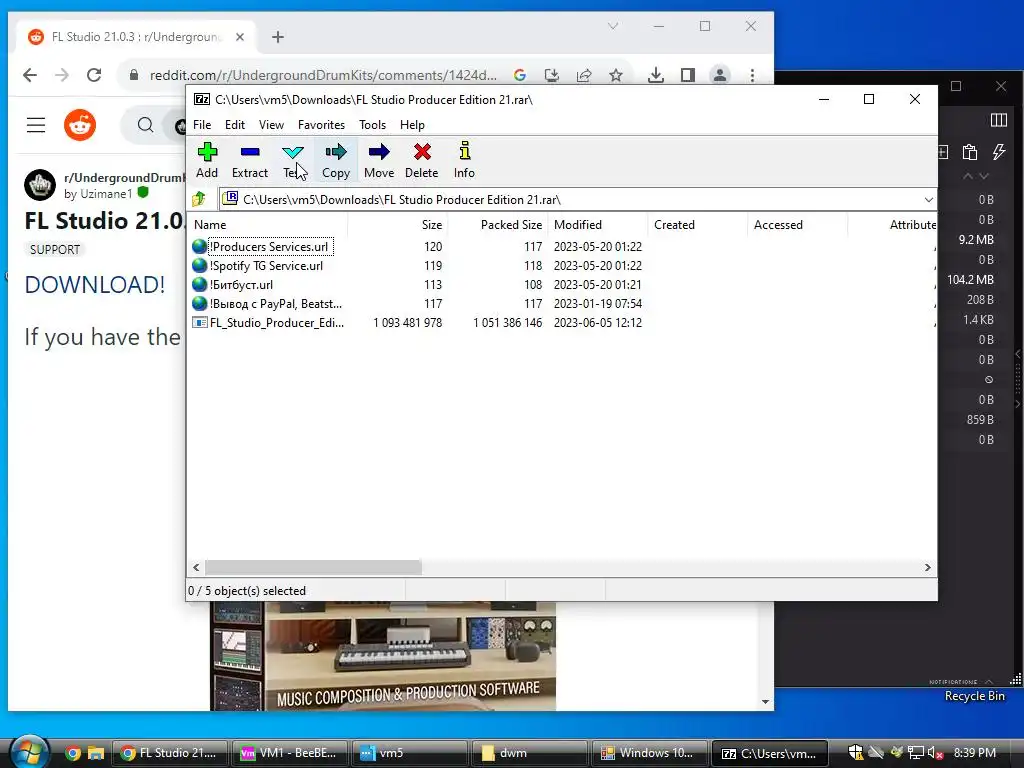Image resolution: width=1024 pixels, height=768 pixels.
Task: Open the Reddit hamburger menu
Action: [x=36, y=125]
